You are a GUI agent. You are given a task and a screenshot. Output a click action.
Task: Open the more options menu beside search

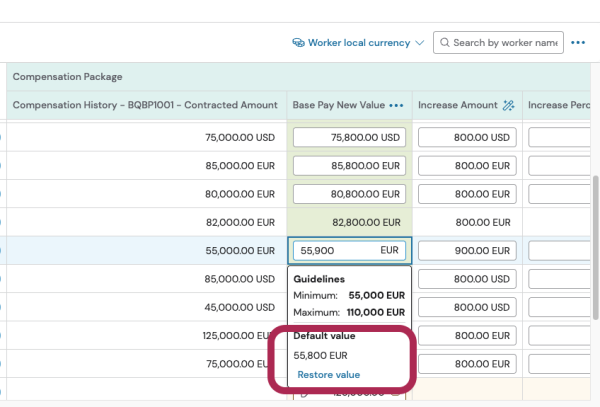coord(578,43)
